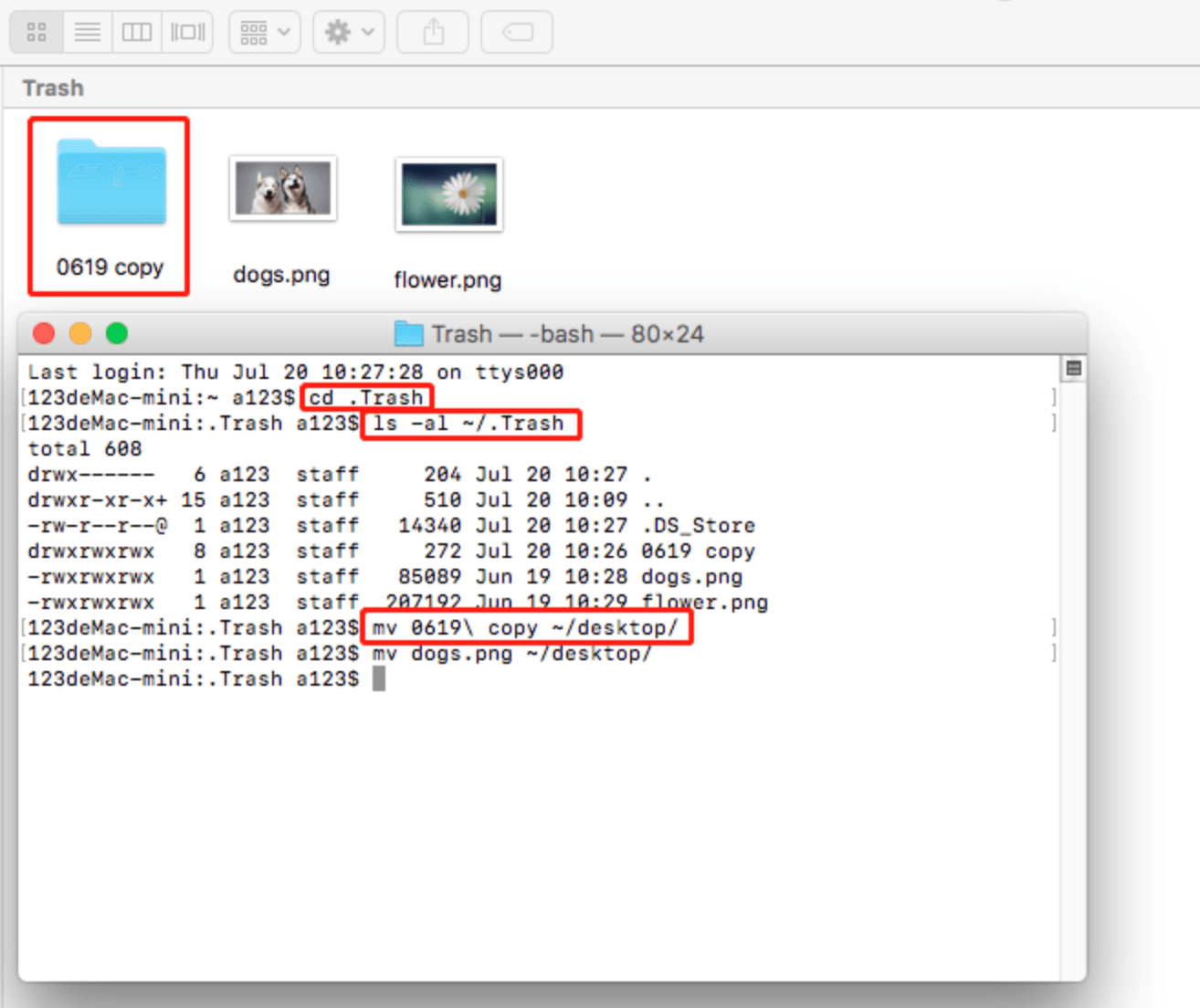Screen dimensions: 1200x1008
Task: Click the blinking Terminal command prompt cursor
Action: pos(378,678)
